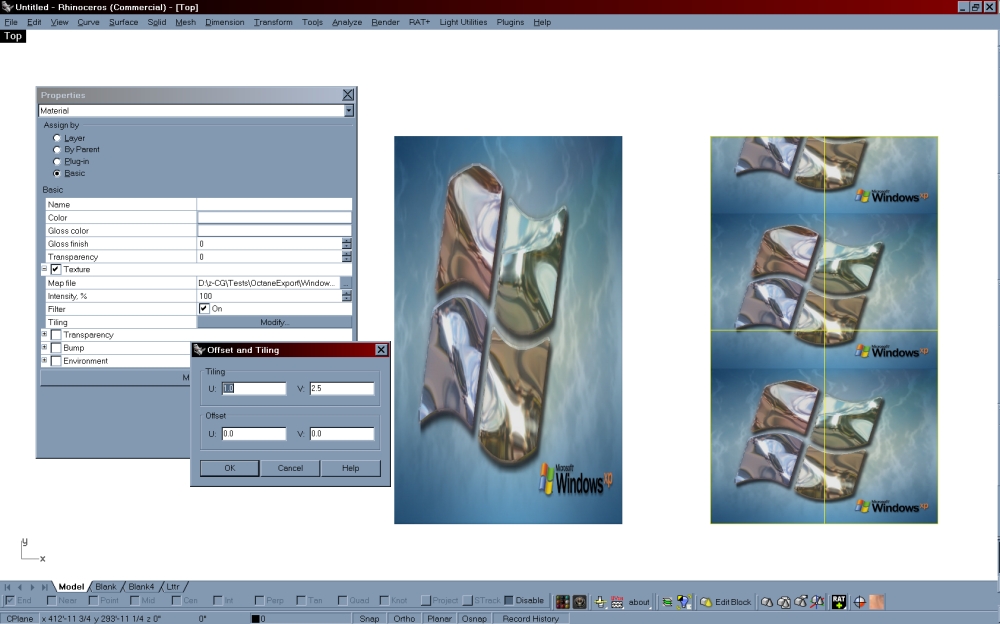Enable the Bump checkbox
Viewport: 1000px width, 624px height.
tap(55, 348)
